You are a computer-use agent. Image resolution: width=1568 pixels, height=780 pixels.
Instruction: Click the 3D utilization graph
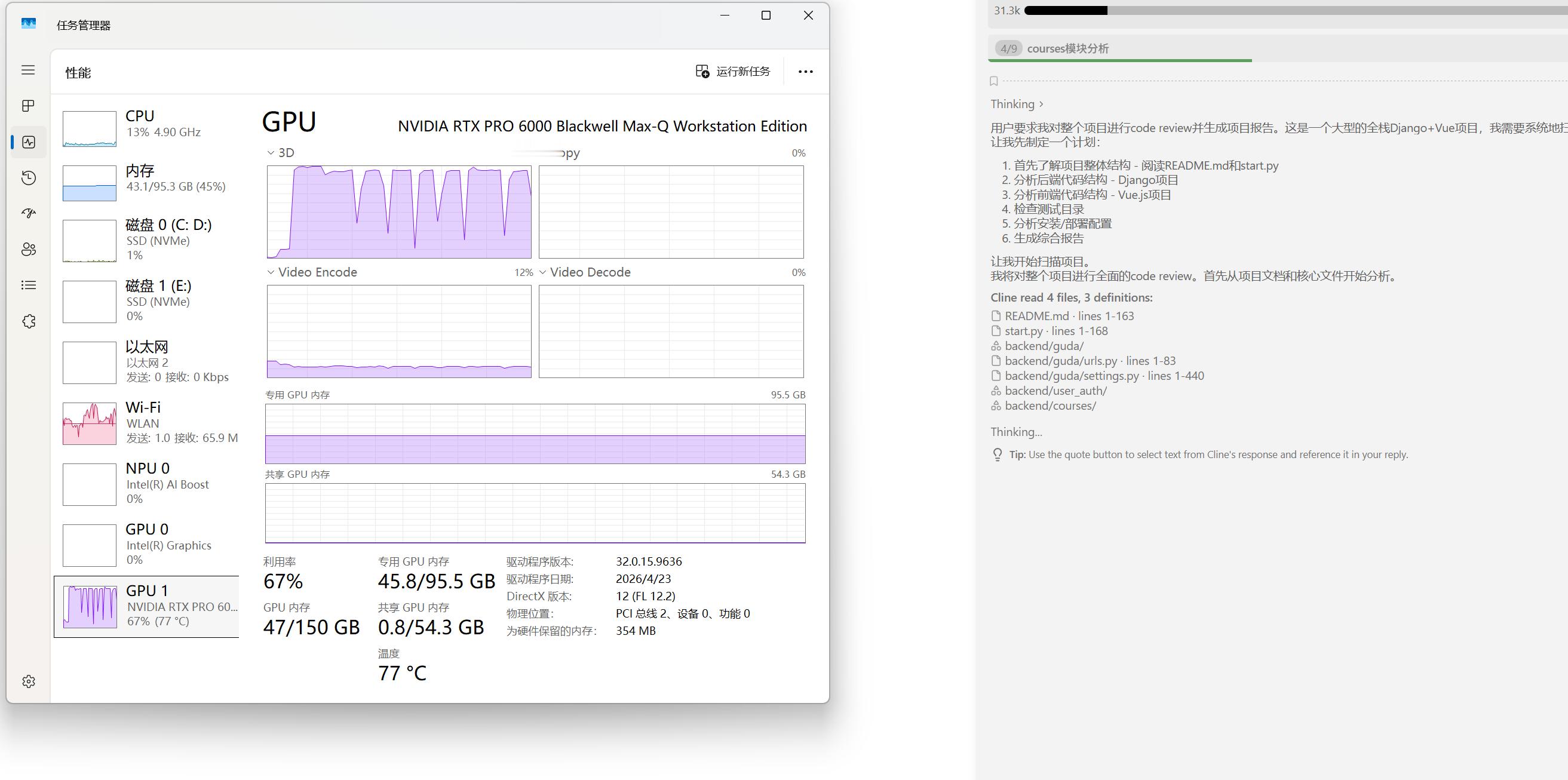point(399,212)
